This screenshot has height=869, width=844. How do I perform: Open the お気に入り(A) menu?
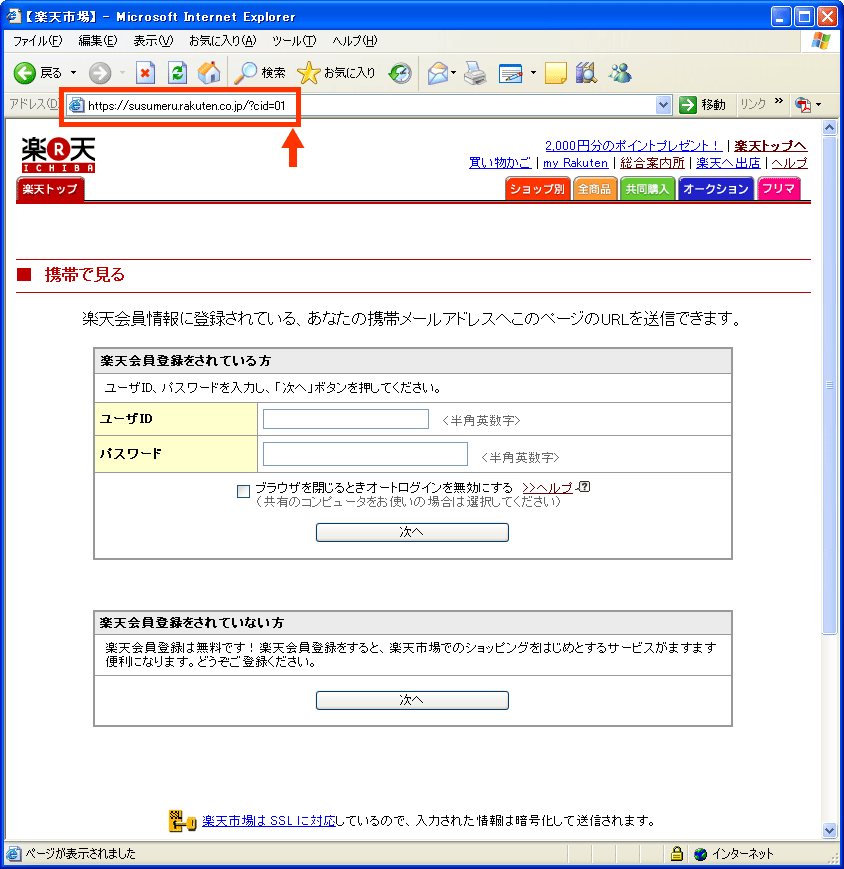[223, 41]
